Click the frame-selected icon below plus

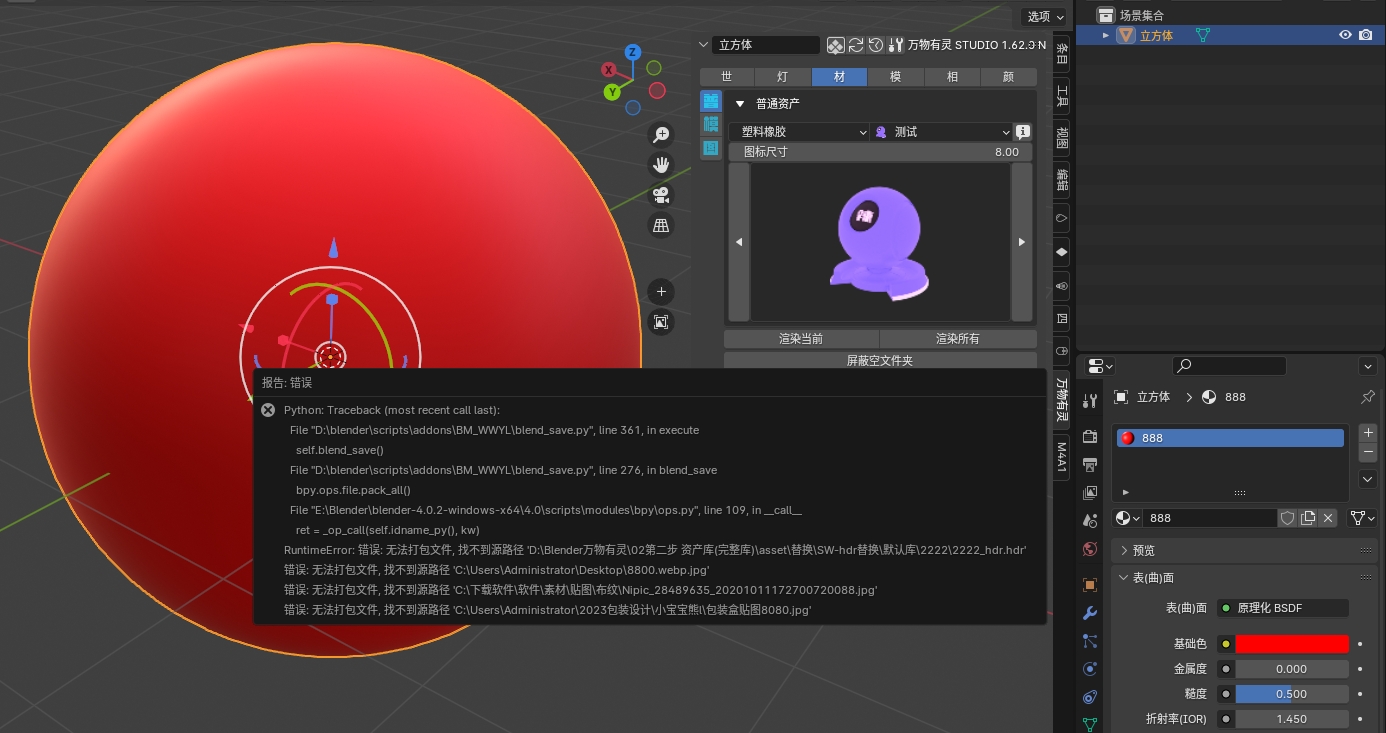660,322
